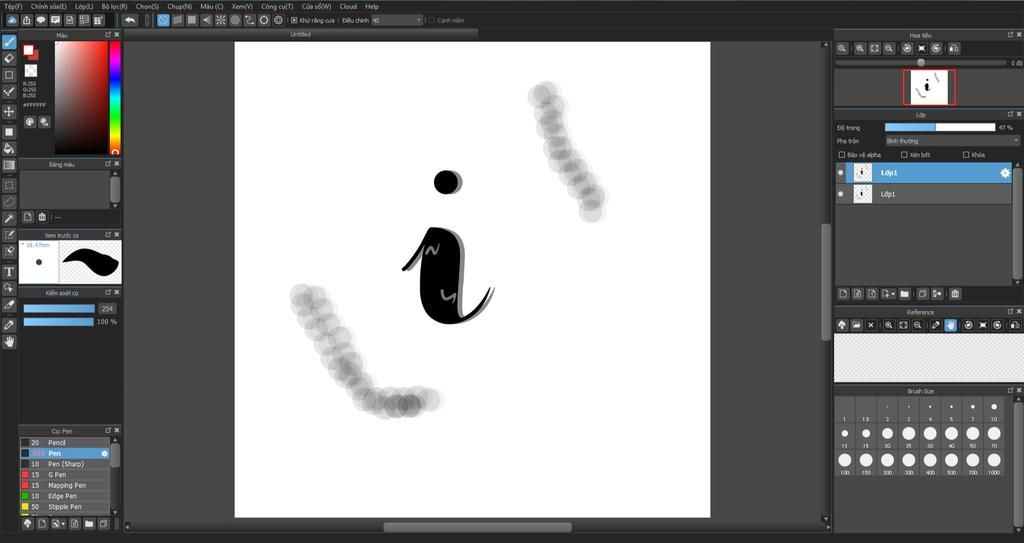Open add-brush dropdown in brush panel bottom
1024x543 pixels.
click(x=58, y=523)
